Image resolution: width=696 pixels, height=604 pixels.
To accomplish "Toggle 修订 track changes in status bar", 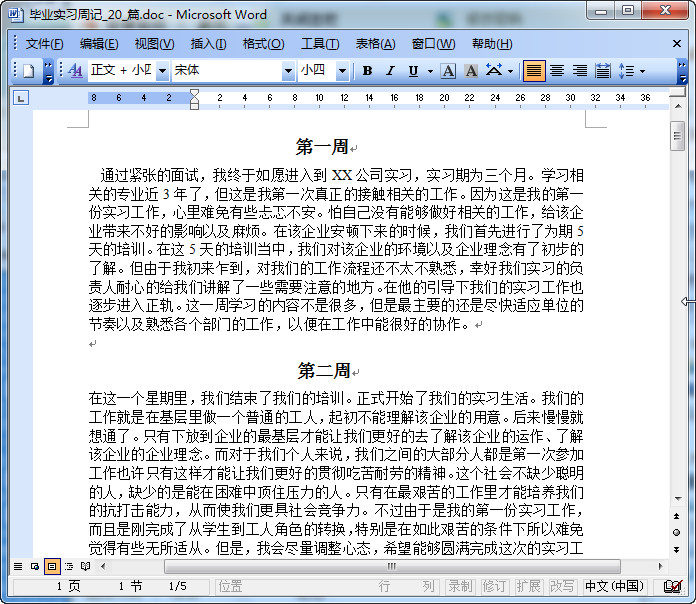I will (x=494, y=586).
